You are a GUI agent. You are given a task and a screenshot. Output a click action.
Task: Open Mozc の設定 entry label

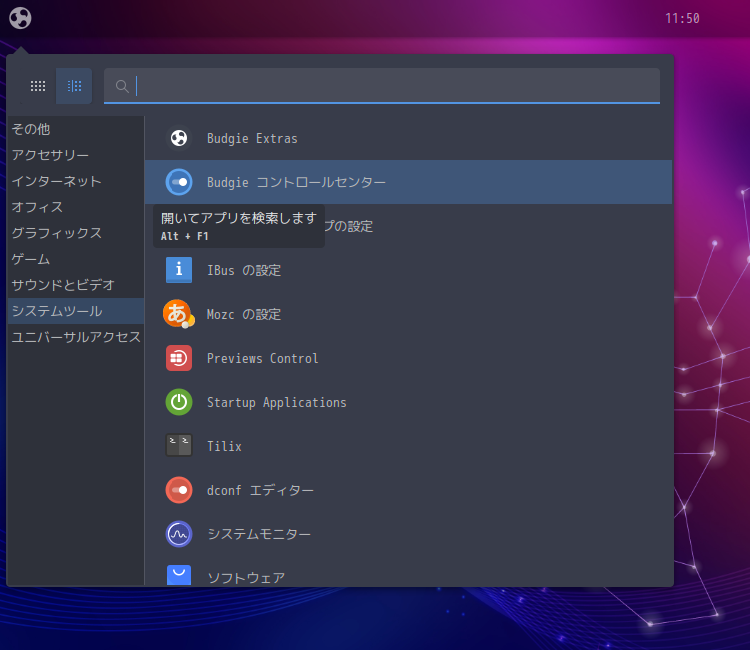click(244, 315)
